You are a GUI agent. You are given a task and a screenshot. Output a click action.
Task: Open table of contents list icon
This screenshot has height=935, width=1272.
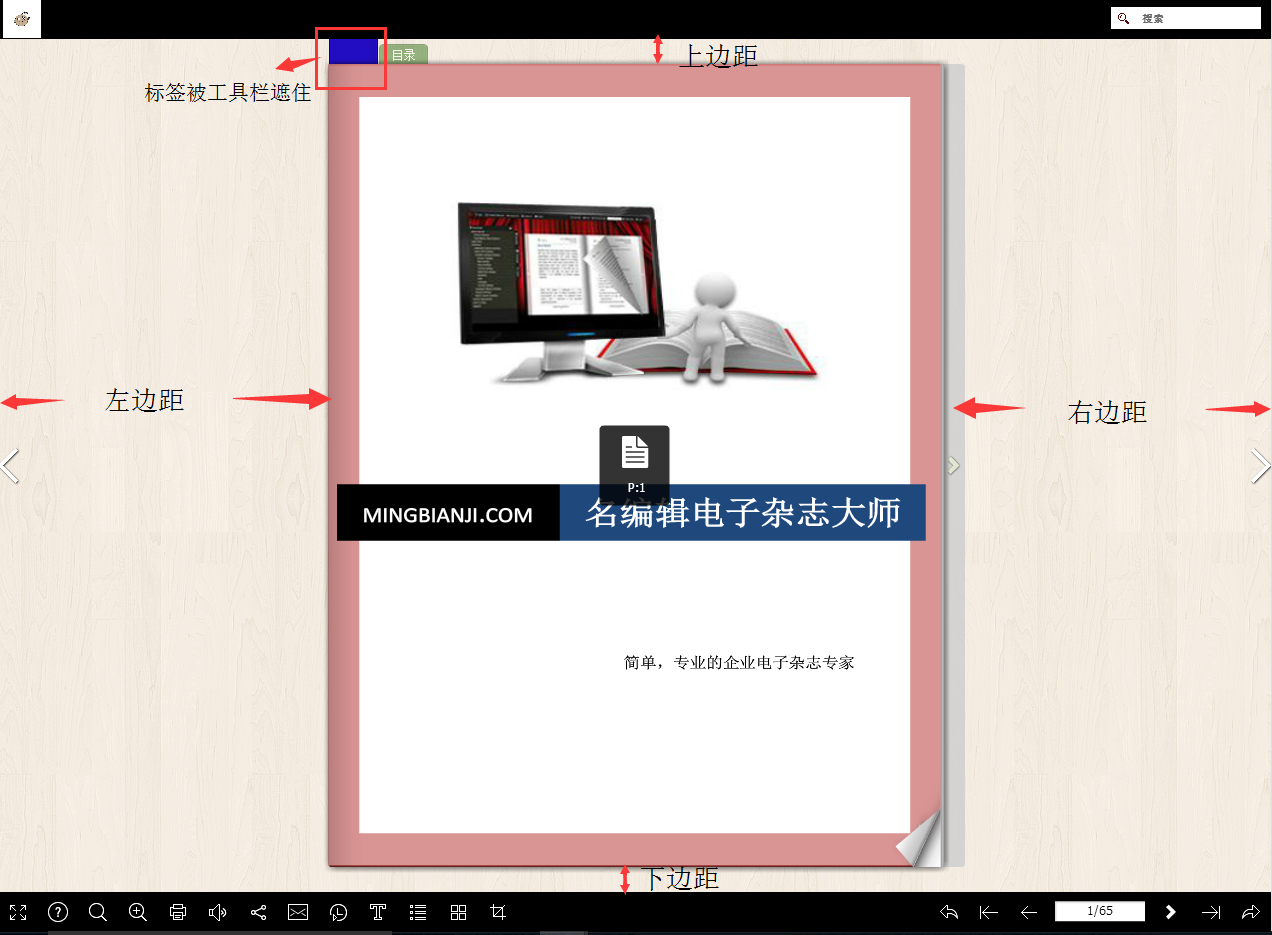[418, 912]
